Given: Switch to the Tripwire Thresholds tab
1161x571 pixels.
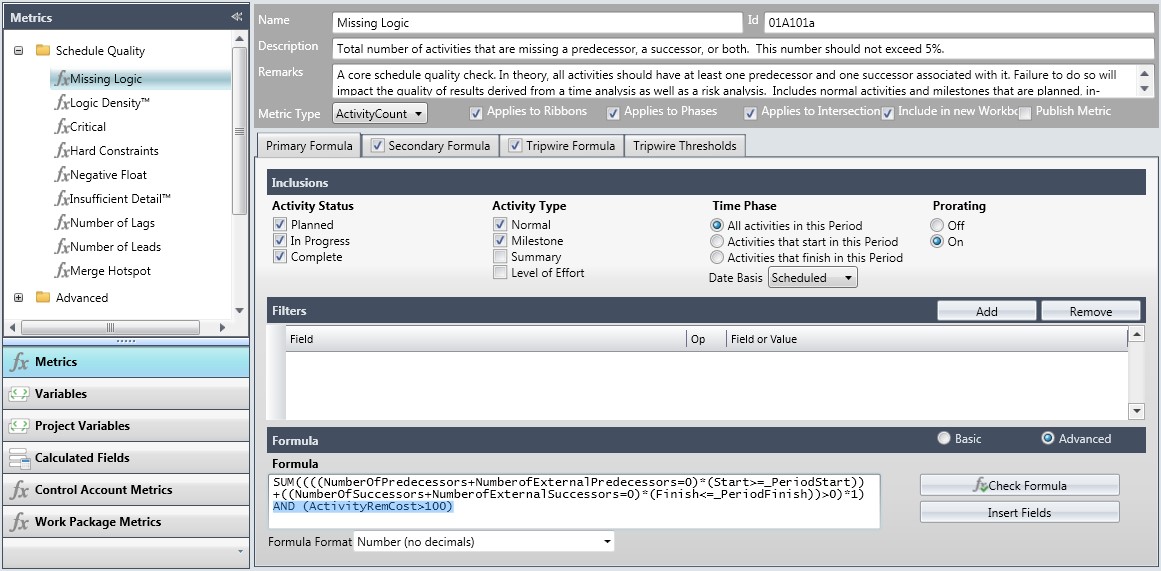Looking at the screenshot, I should point(684,146).
